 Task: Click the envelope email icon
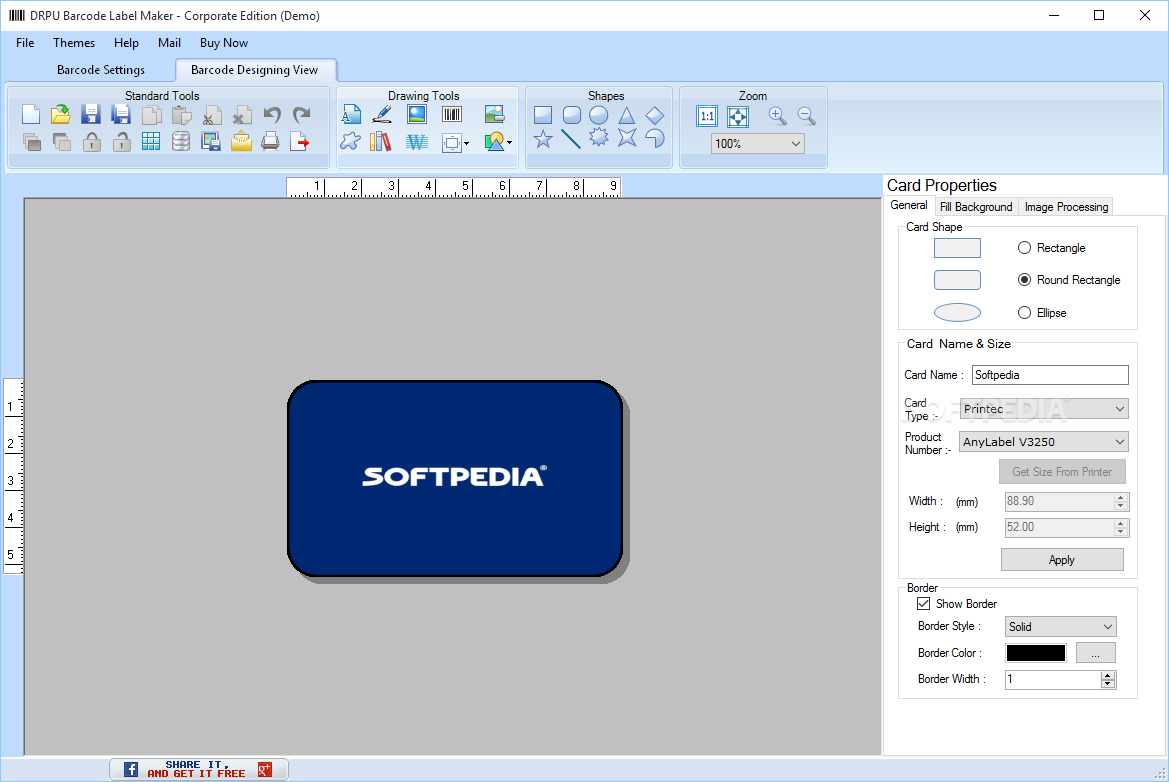pos(241,142)
